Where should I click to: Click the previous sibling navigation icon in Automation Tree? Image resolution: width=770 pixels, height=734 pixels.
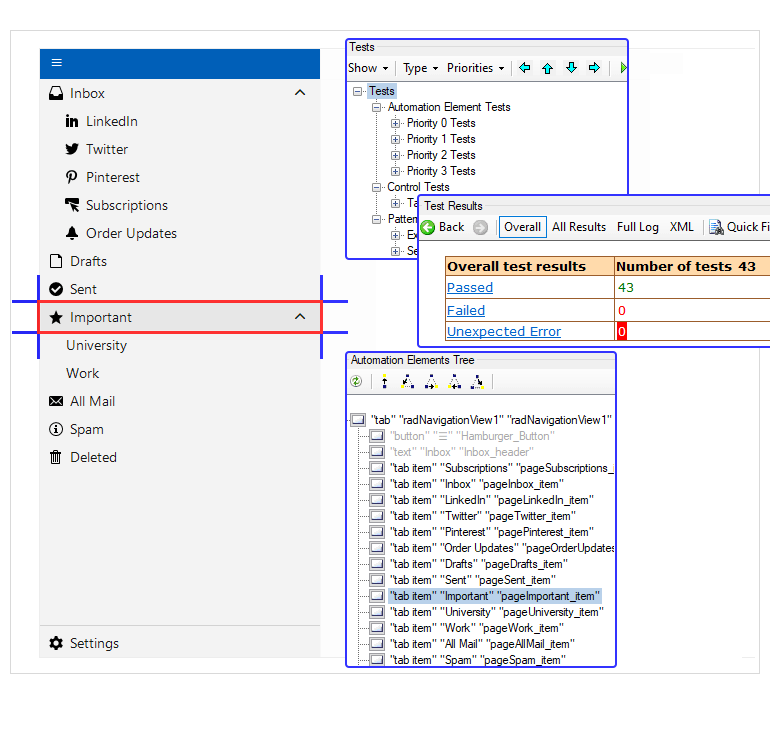[455, 381]
